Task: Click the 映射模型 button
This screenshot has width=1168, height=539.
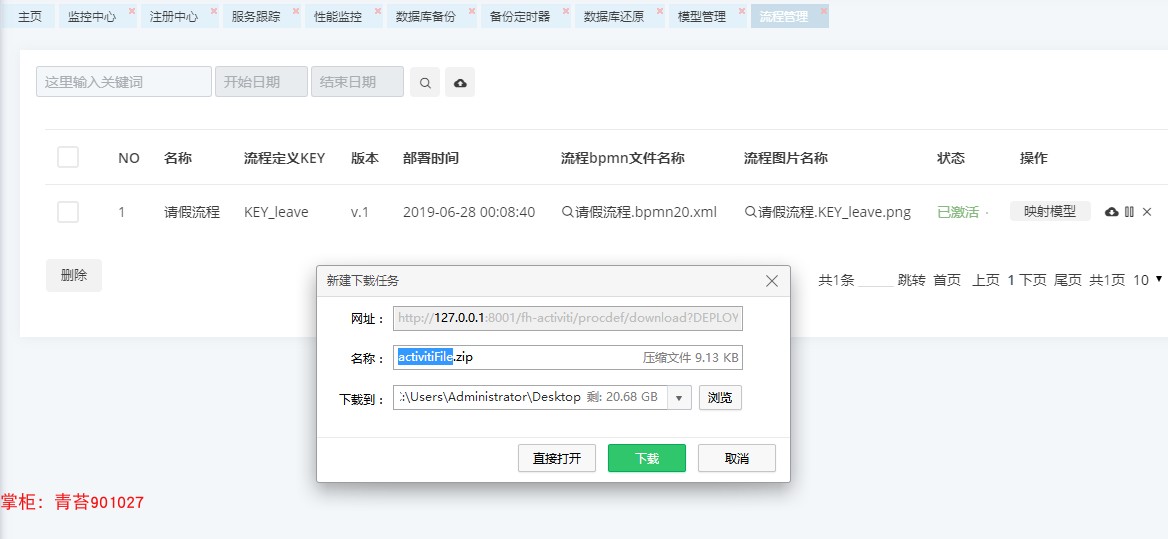Action: click(x=1050, y=211)
